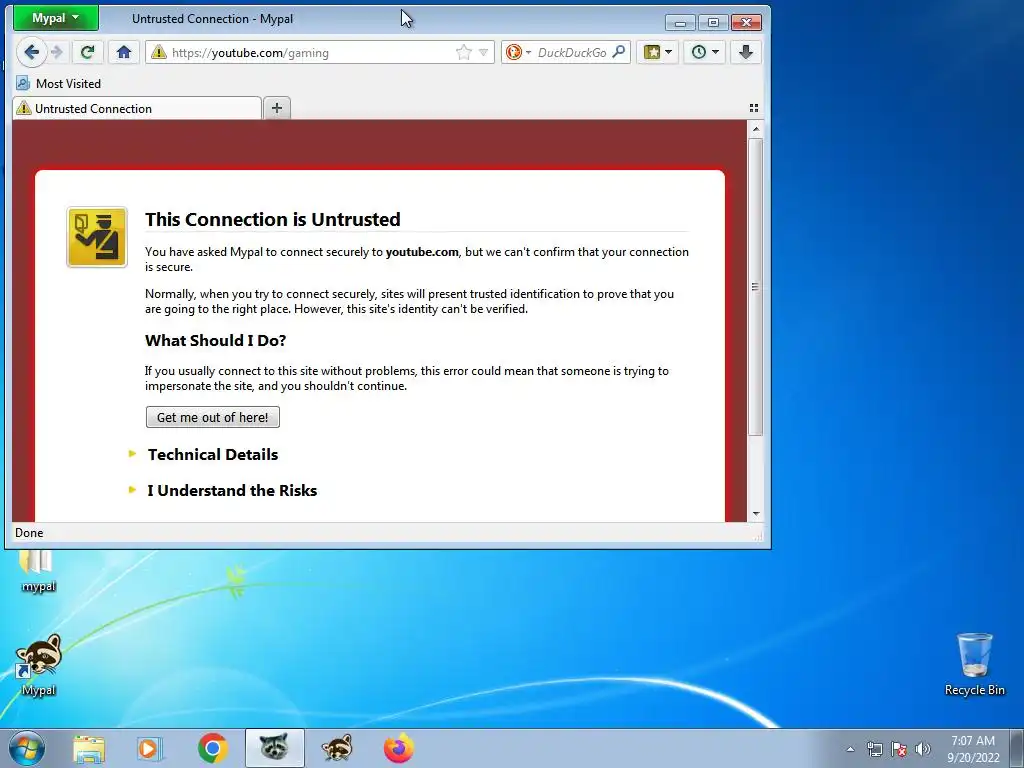Open a new tab with plus

point(277,108)
